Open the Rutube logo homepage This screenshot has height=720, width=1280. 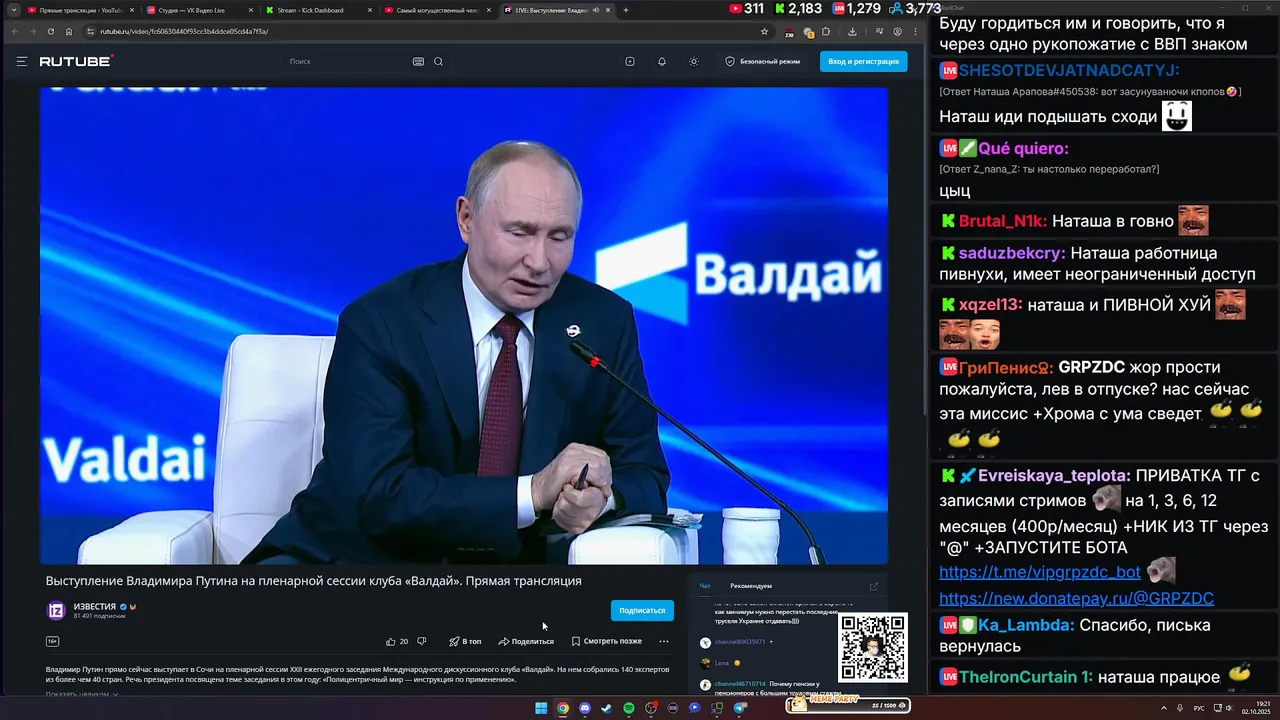(76, 61)
